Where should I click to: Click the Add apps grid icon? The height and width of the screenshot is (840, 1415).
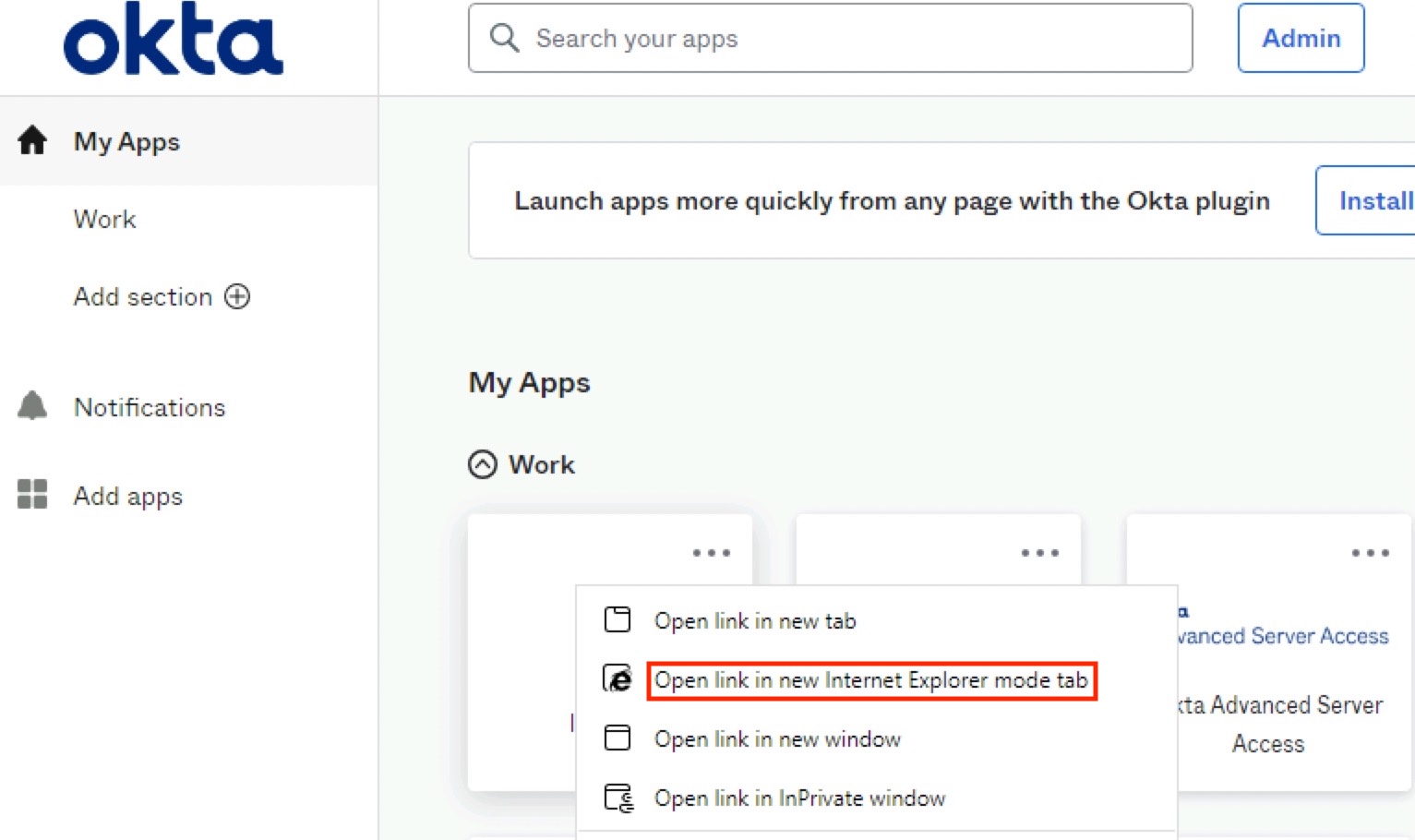click(x=32, y=494)
